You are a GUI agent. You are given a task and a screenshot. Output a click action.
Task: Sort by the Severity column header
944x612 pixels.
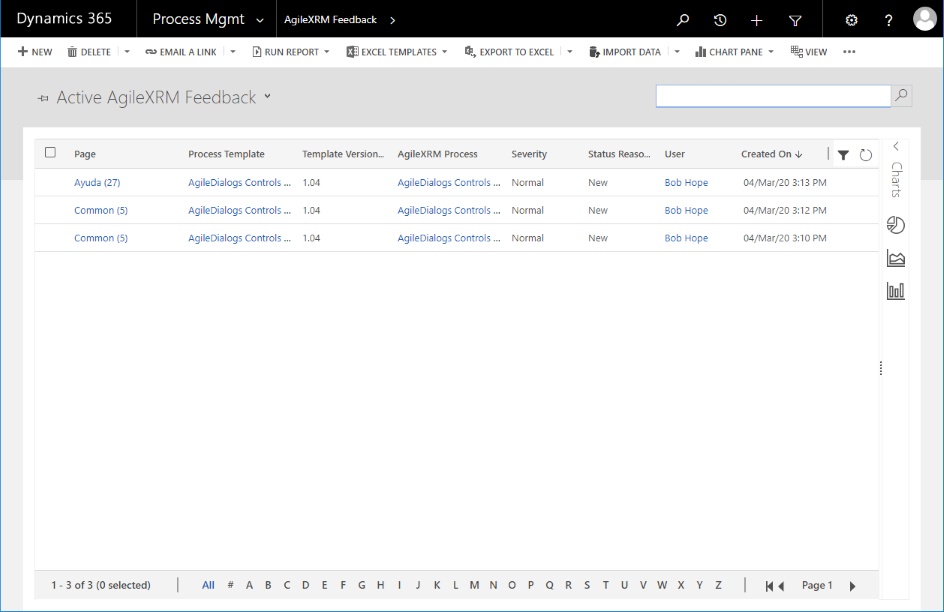[529, 154]
